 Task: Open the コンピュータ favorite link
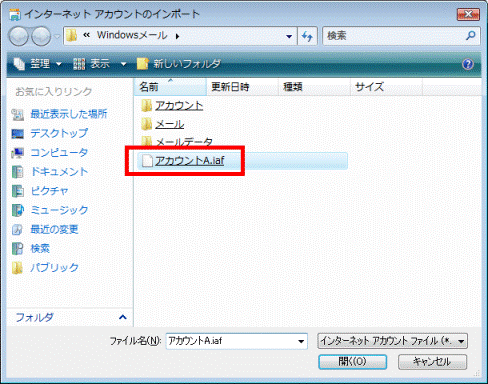(59, 152)
